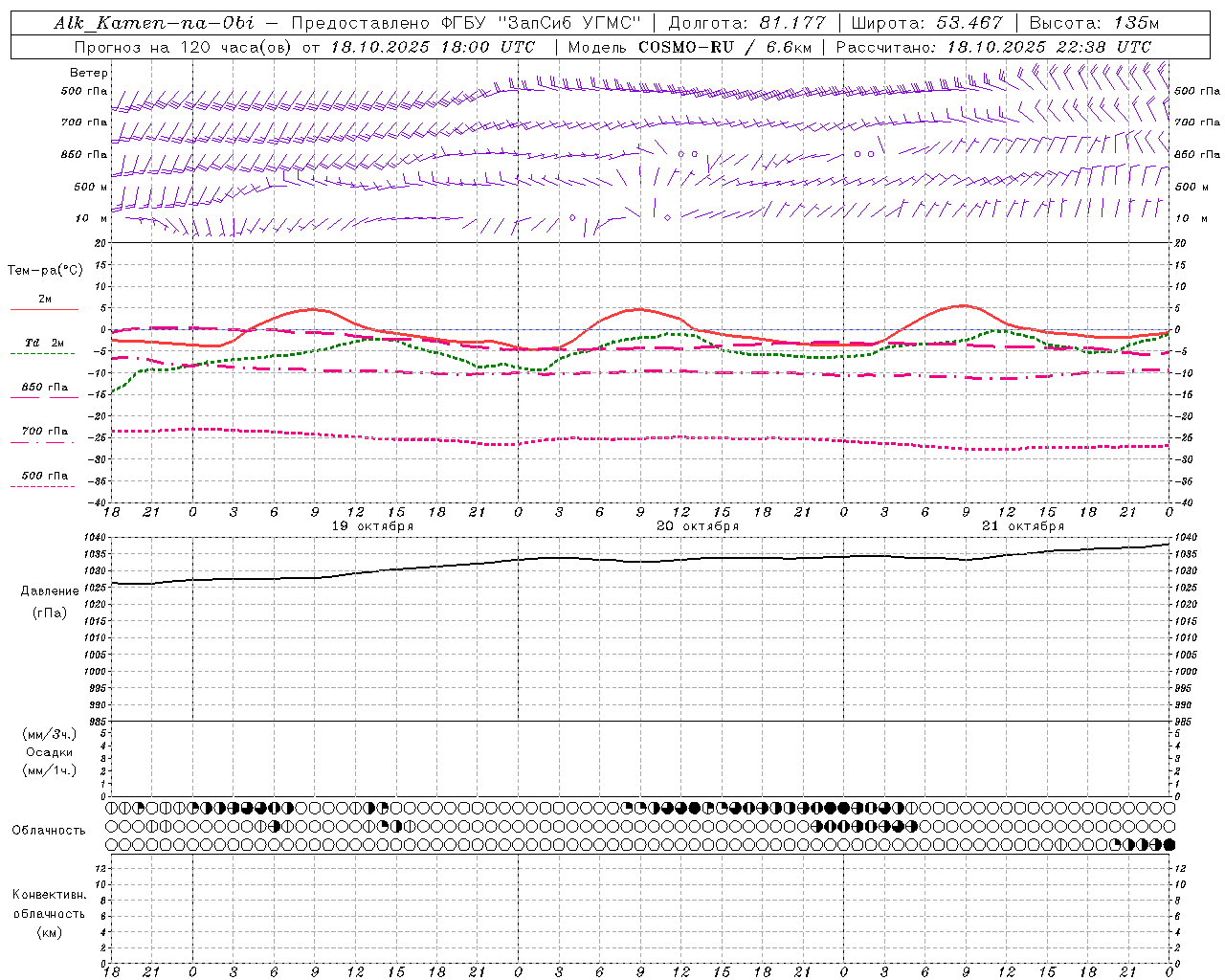
Task: Click the station name Alk_Kamen-na-Obi
Action: pos(154,23)
